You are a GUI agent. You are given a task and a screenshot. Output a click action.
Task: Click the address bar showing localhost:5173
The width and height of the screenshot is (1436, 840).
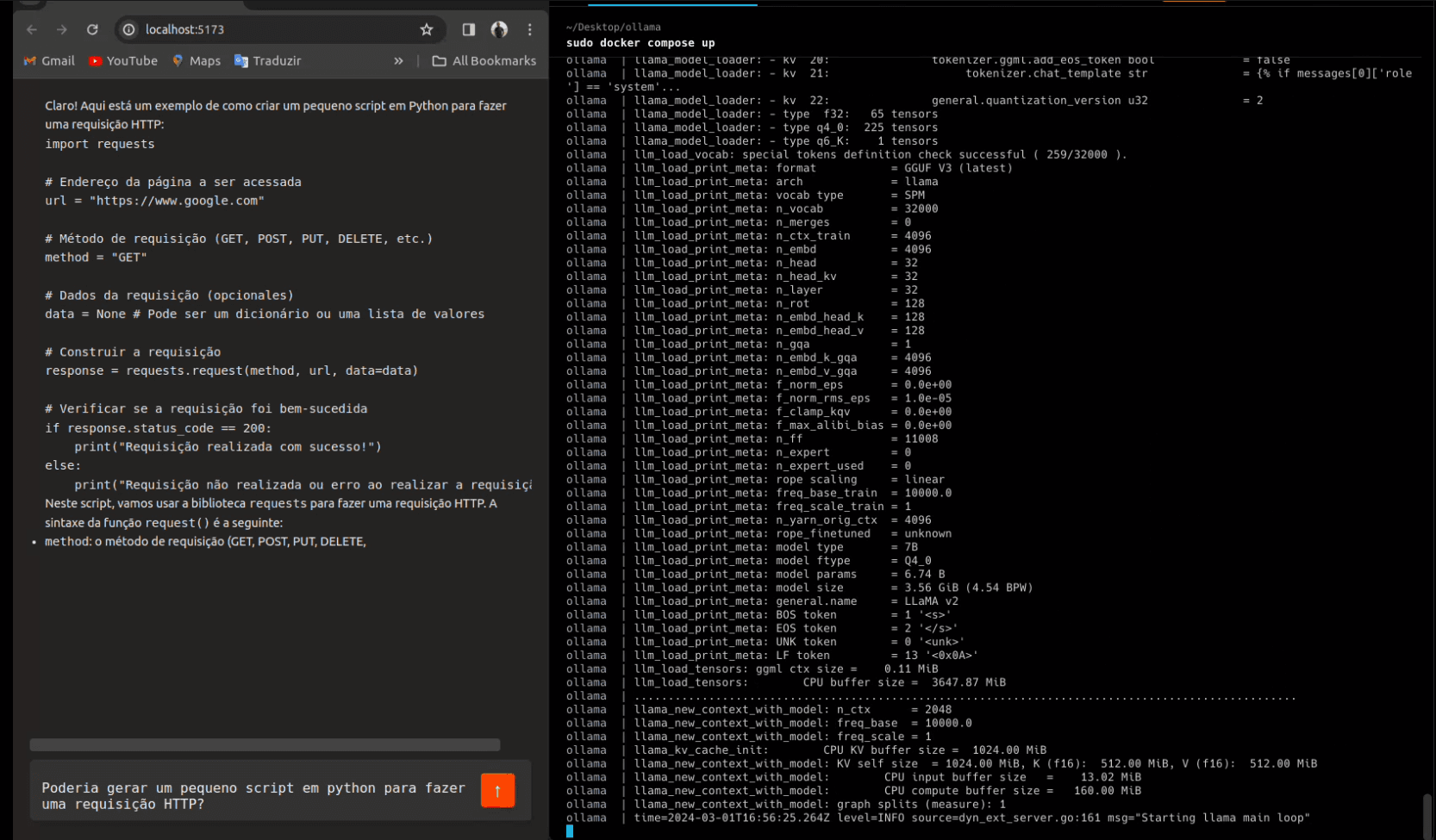(280, 29)
